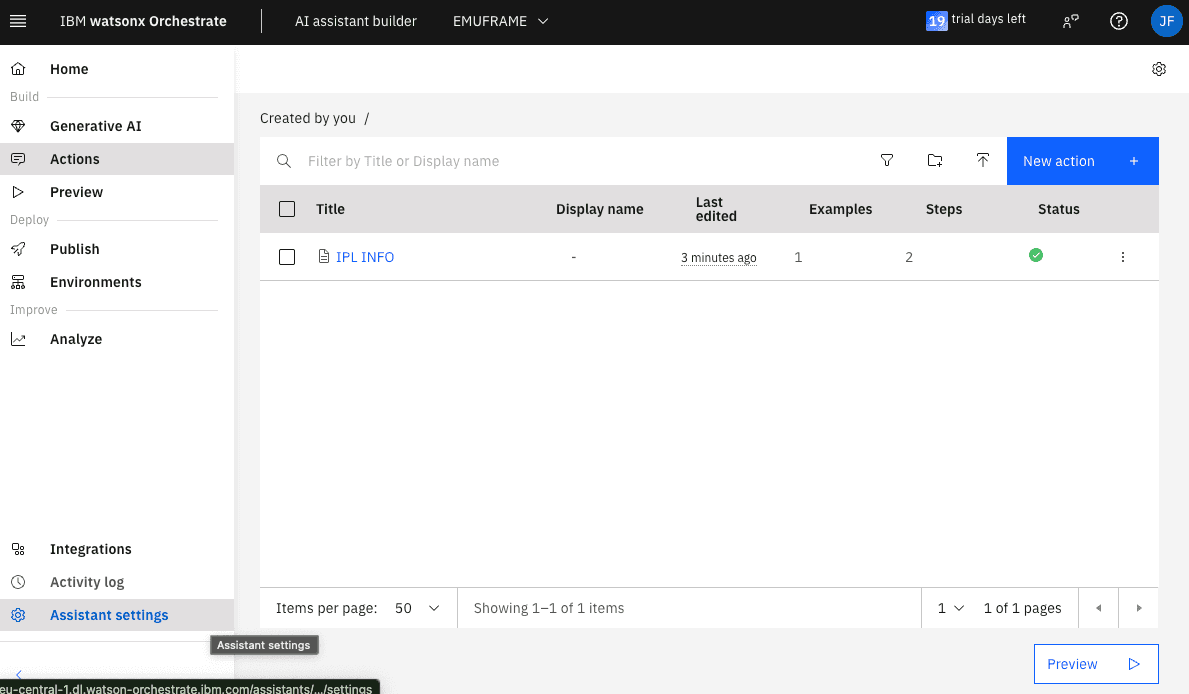Open the gear settings icon top right
The width and height of the screenshot is (1189, 694).
[1159, 69]
